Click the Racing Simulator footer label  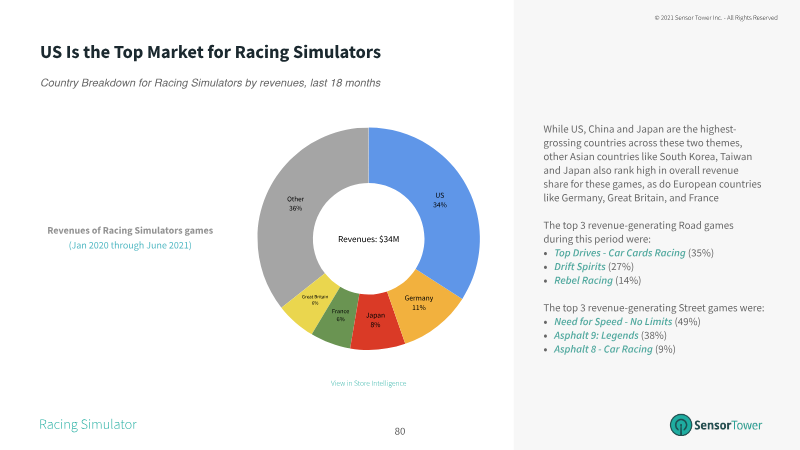point(88,424)
